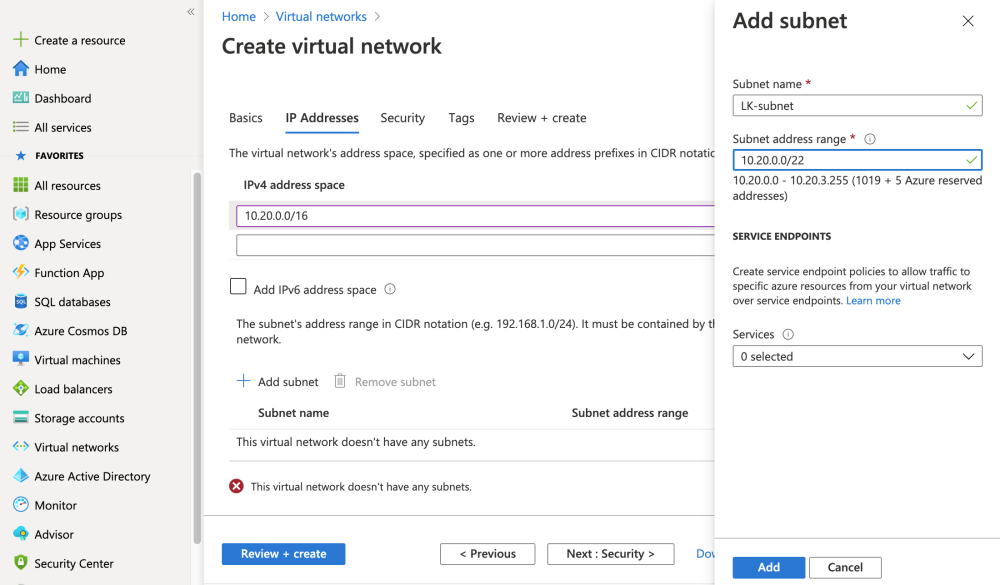
Task: Click the Subnet name input field
Action: pyautogui.click(x=848, y=105)
